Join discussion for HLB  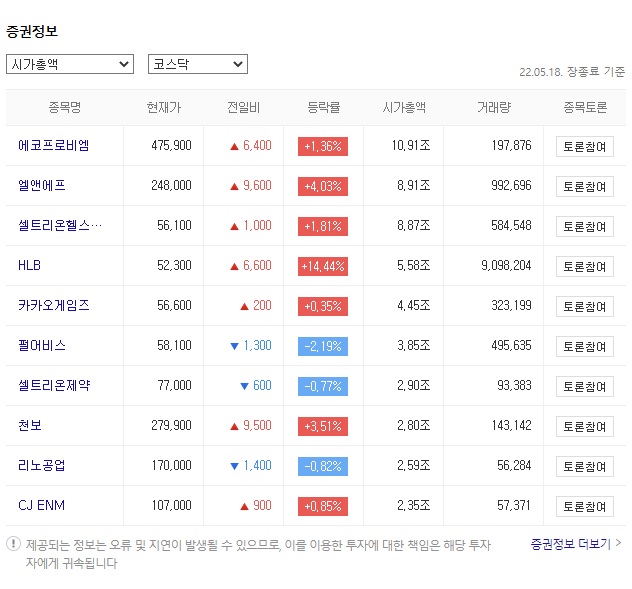pos(585,266)
